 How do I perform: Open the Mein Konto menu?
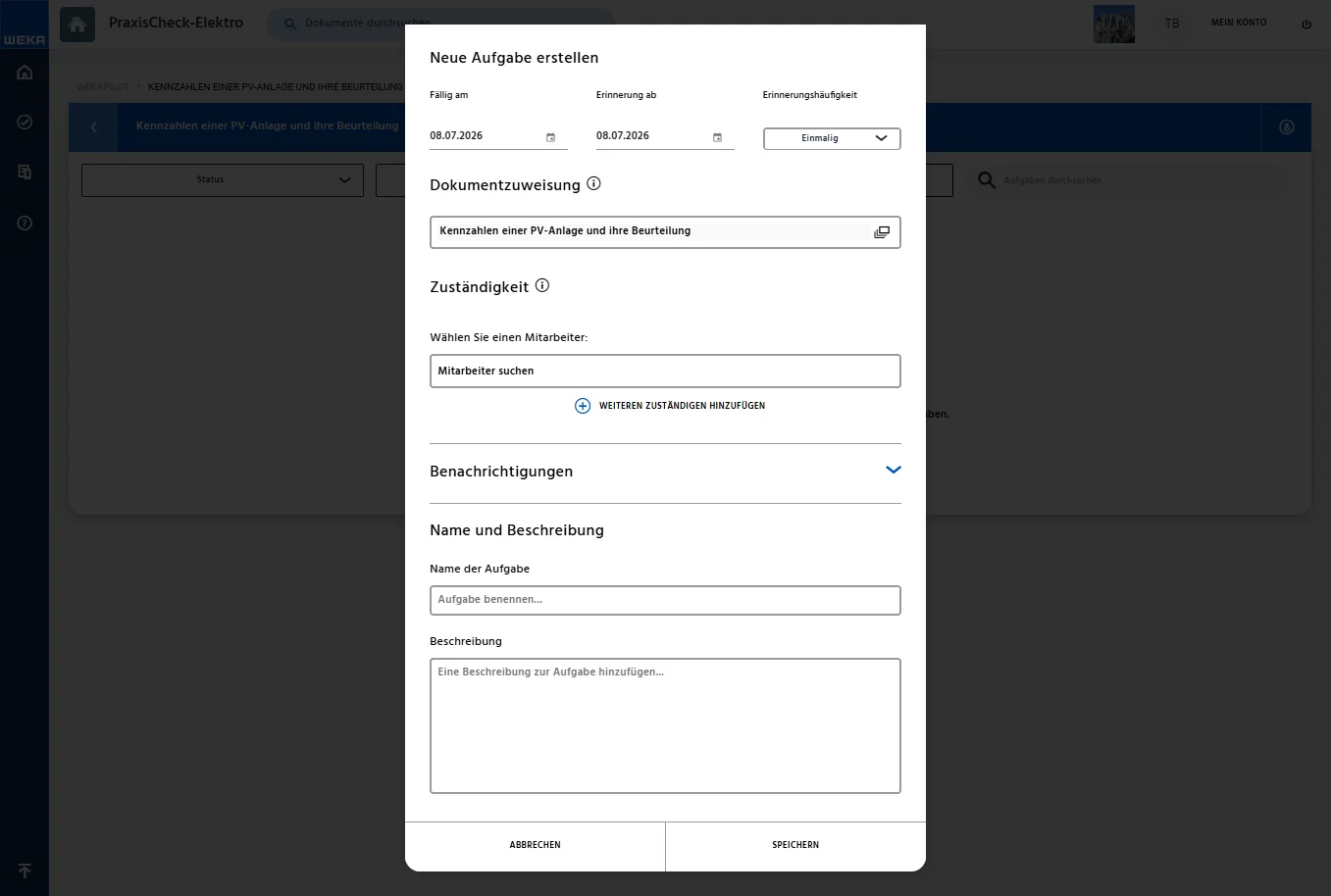point(1239,23)
